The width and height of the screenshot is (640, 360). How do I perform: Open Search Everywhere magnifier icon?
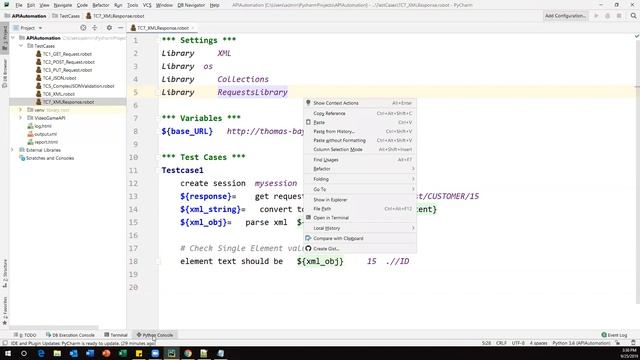coord(633,16)
